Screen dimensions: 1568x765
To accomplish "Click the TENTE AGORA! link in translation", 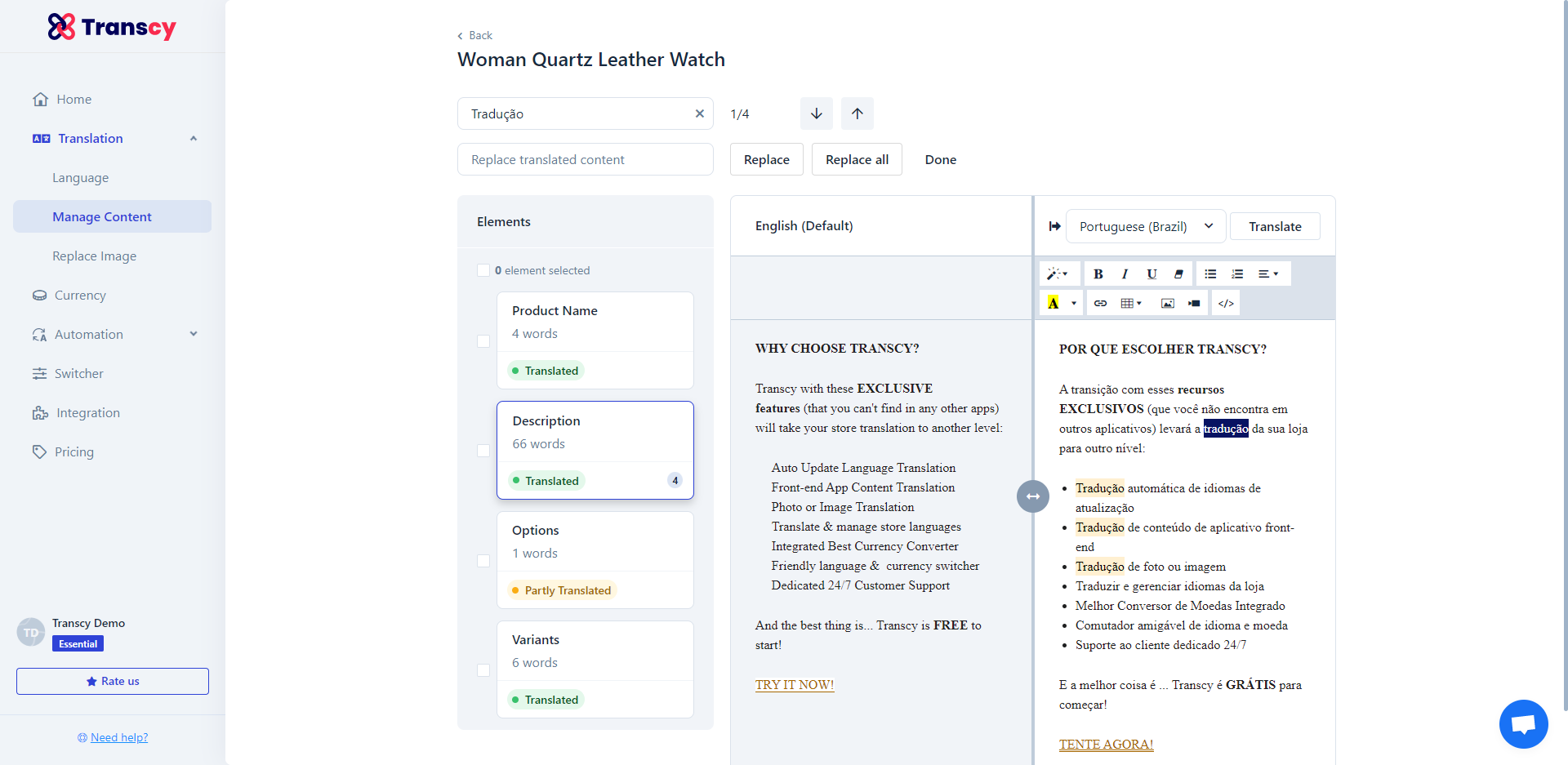I will [1106, 744].
